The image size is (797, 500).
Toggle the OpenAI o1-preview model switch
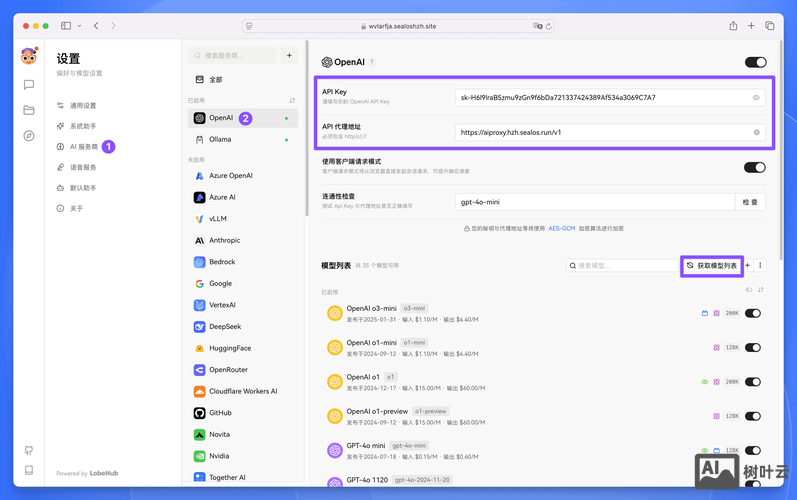(x=753, y=416)
